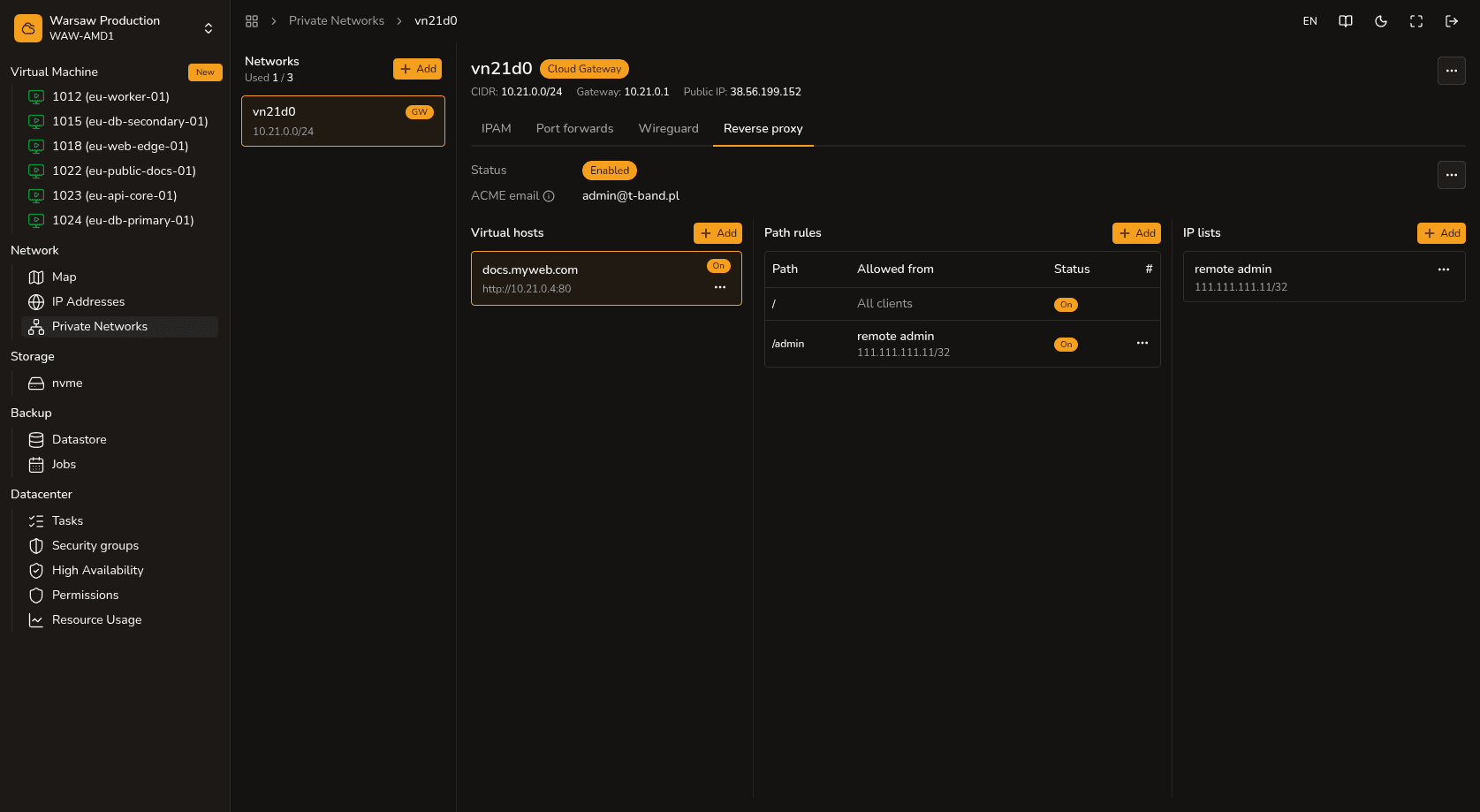
Task: Click the logout icon
Action: [1452, 21]
